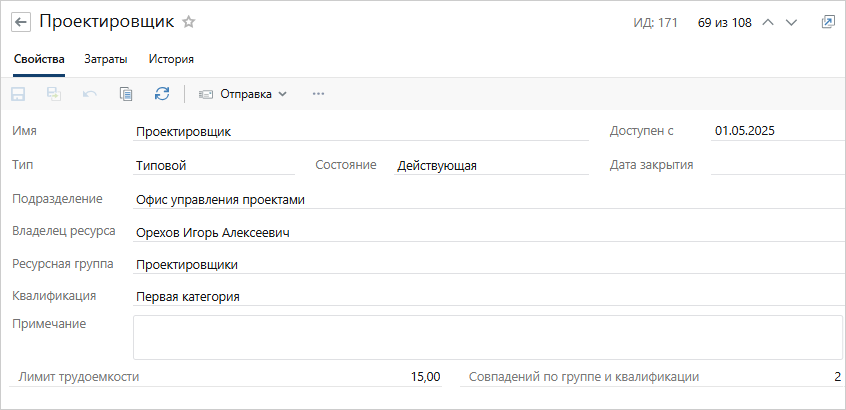This screenshot has width=846, height=410.
Task: Mark Проектировщик as favorite with star
Action: [189, 22]
